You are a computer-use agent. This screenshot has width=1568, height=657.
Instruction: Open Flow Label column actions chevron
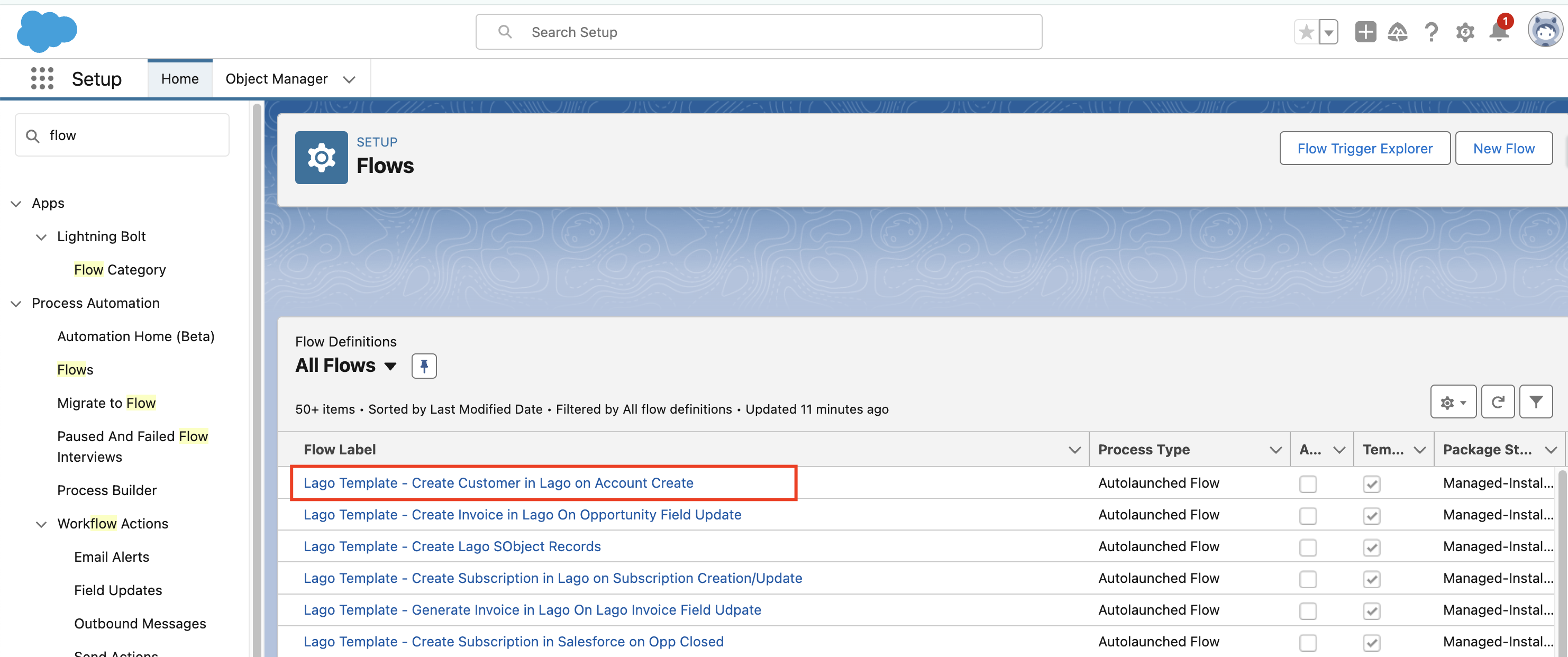click(1074, 450)
